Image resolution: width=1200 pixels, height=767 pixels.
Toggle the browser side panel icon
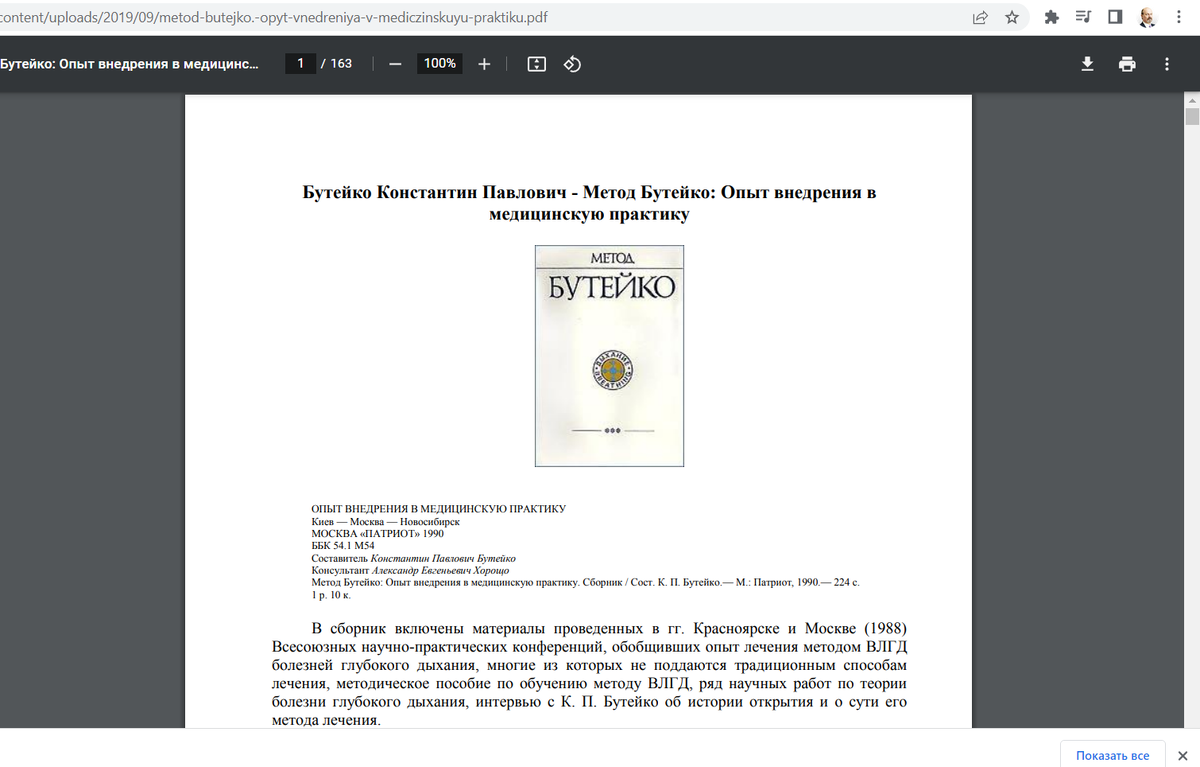point(1115,17)
